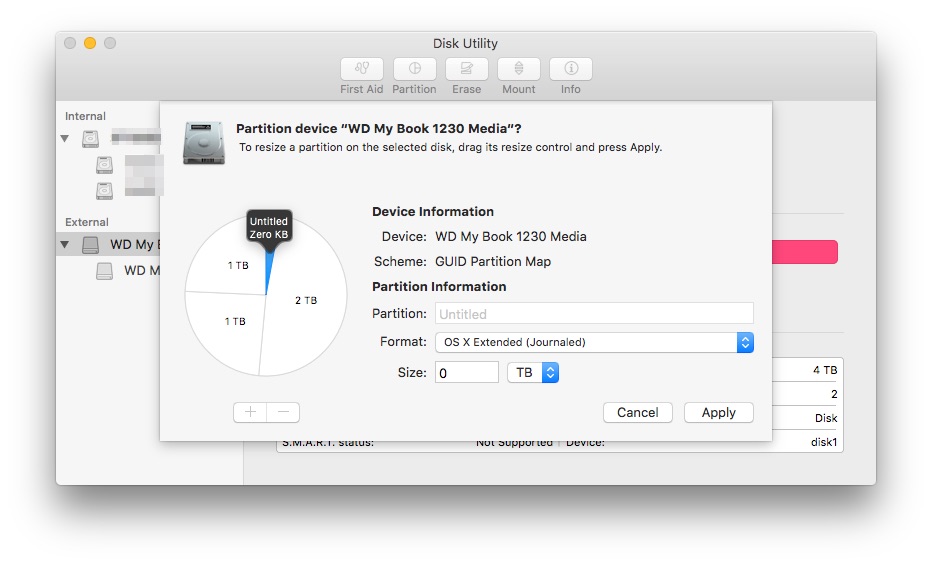Click the Mount toolbar icon

coord(519,69)
